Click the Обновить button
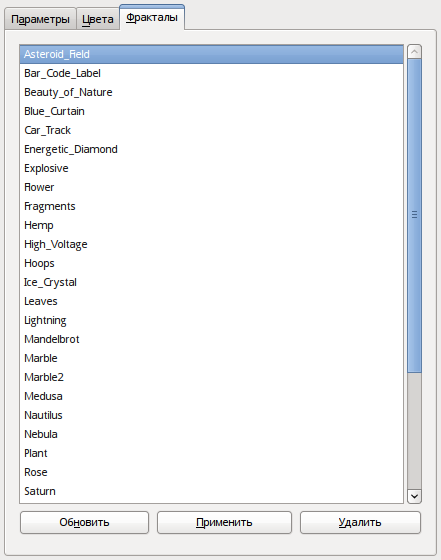The image size is (441, 560). pyautogui.click(x=84, y=522)
